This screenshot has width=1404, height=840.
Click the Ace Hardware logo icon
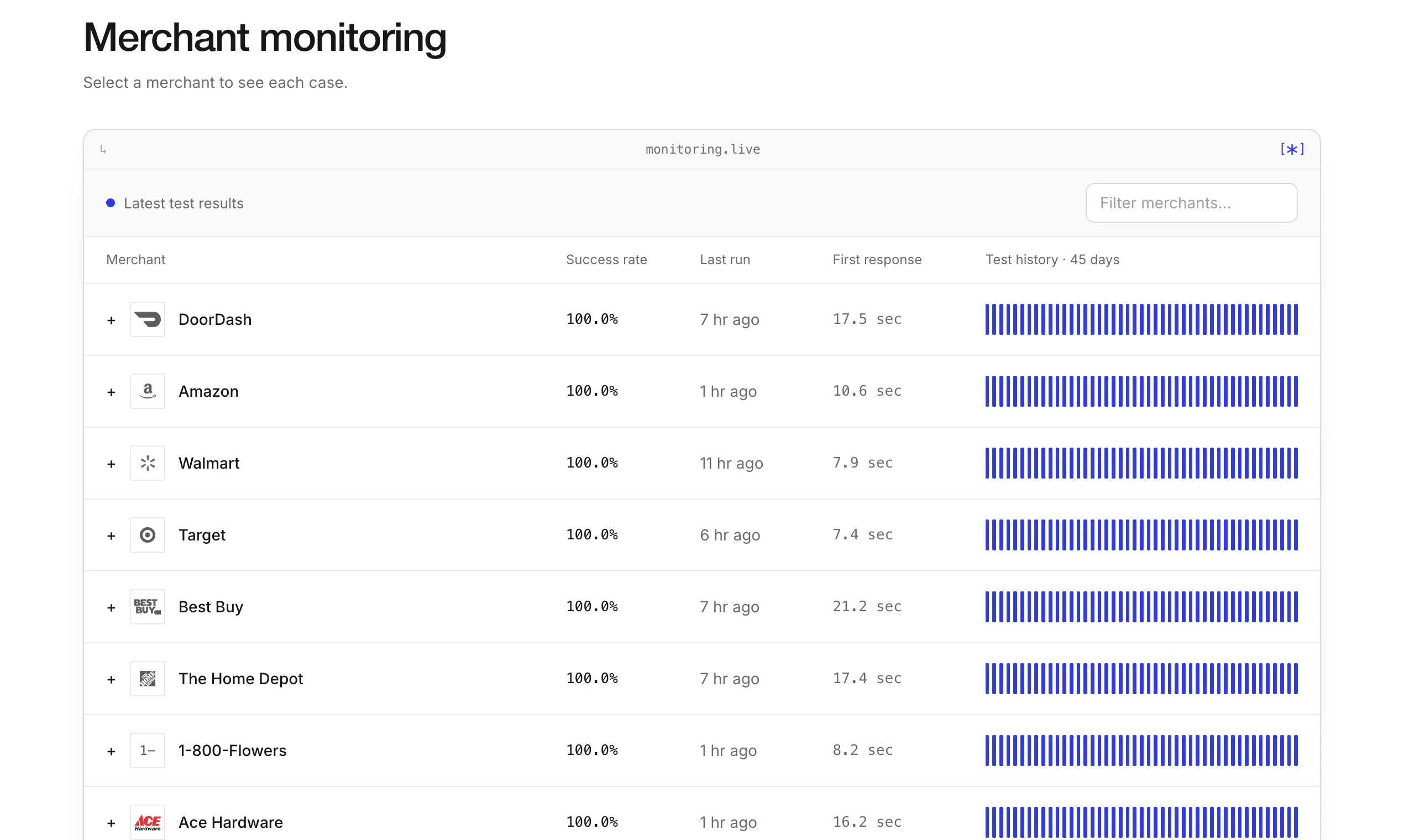click(x=147, y=822)
